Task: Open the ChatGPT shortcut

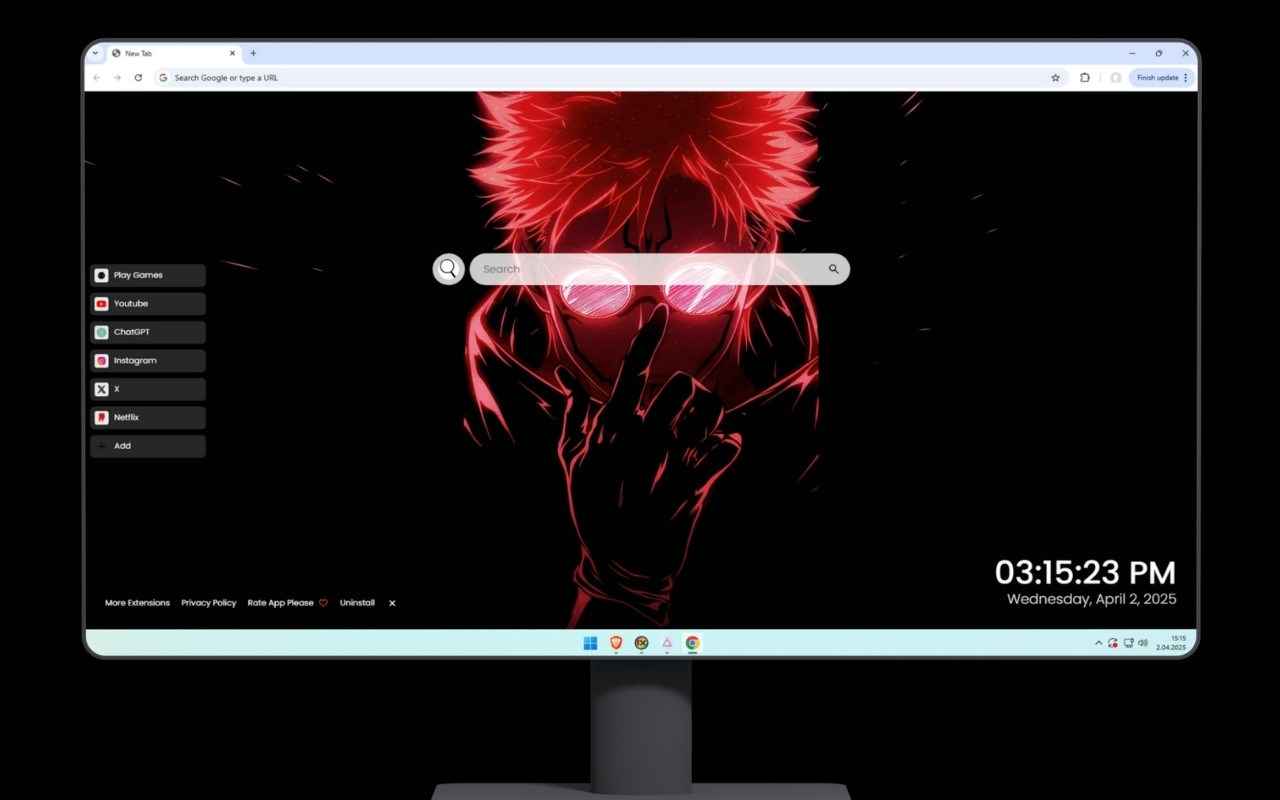Action: (148, 332)
